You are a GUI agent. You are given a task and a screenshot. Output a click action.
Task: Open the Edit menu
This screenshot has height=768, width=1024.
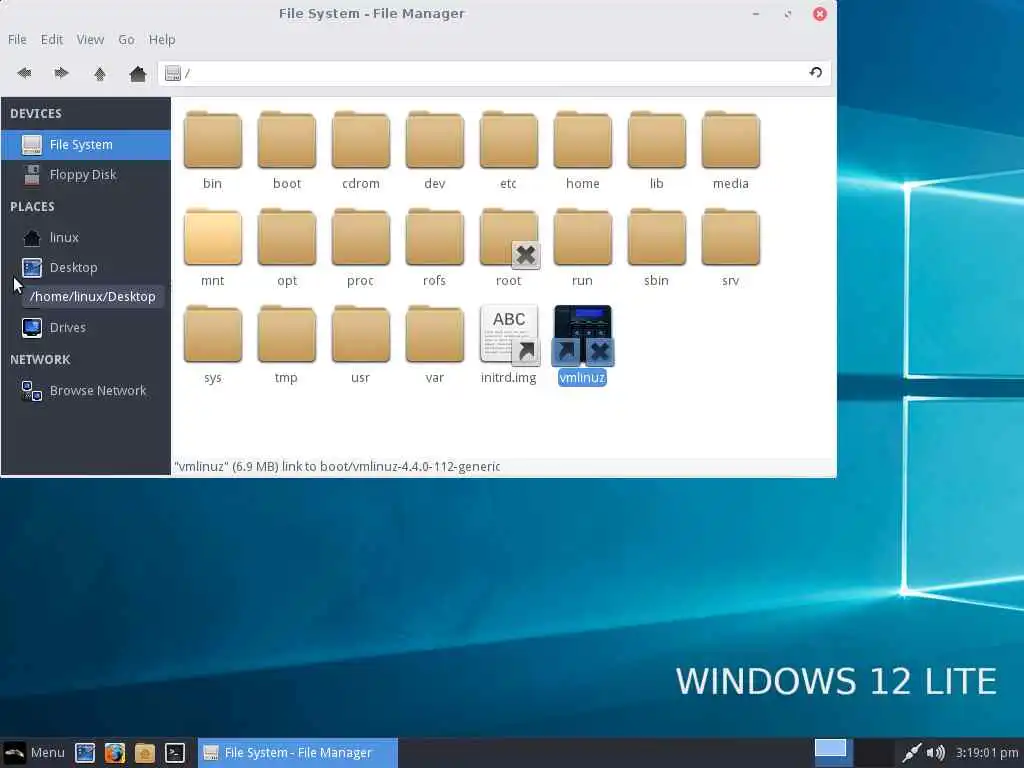tap(52, 39)
